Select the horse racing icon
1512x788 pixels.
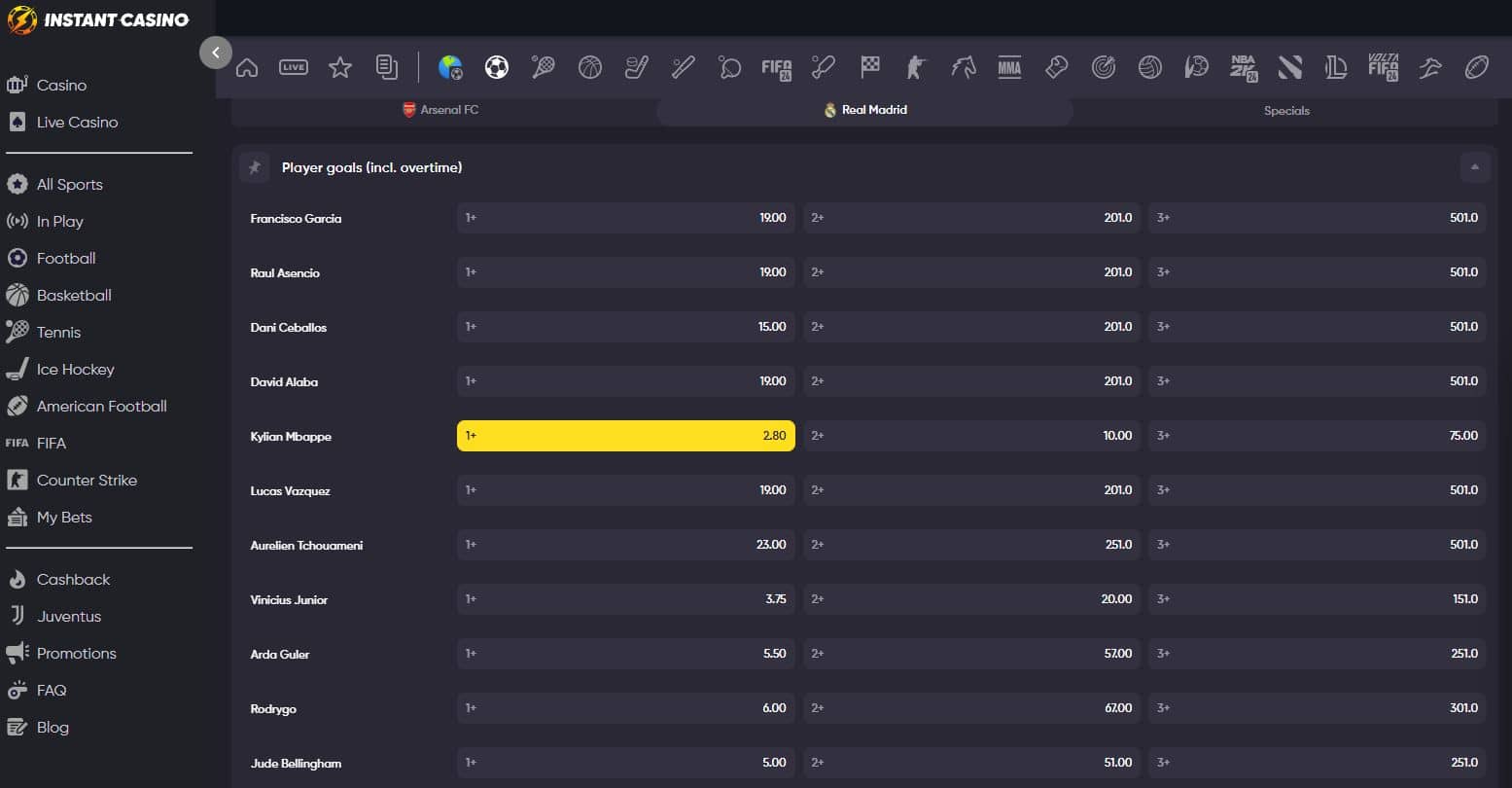(x=964, y=67)
